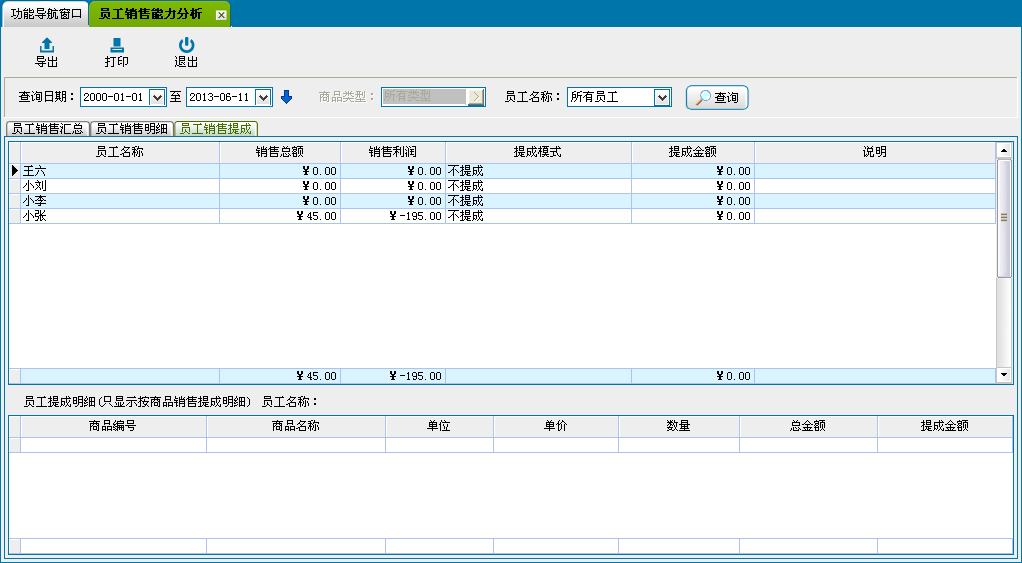Click the 查询 search button
This screenshot has height=563, width=1022.
point(717,98)
